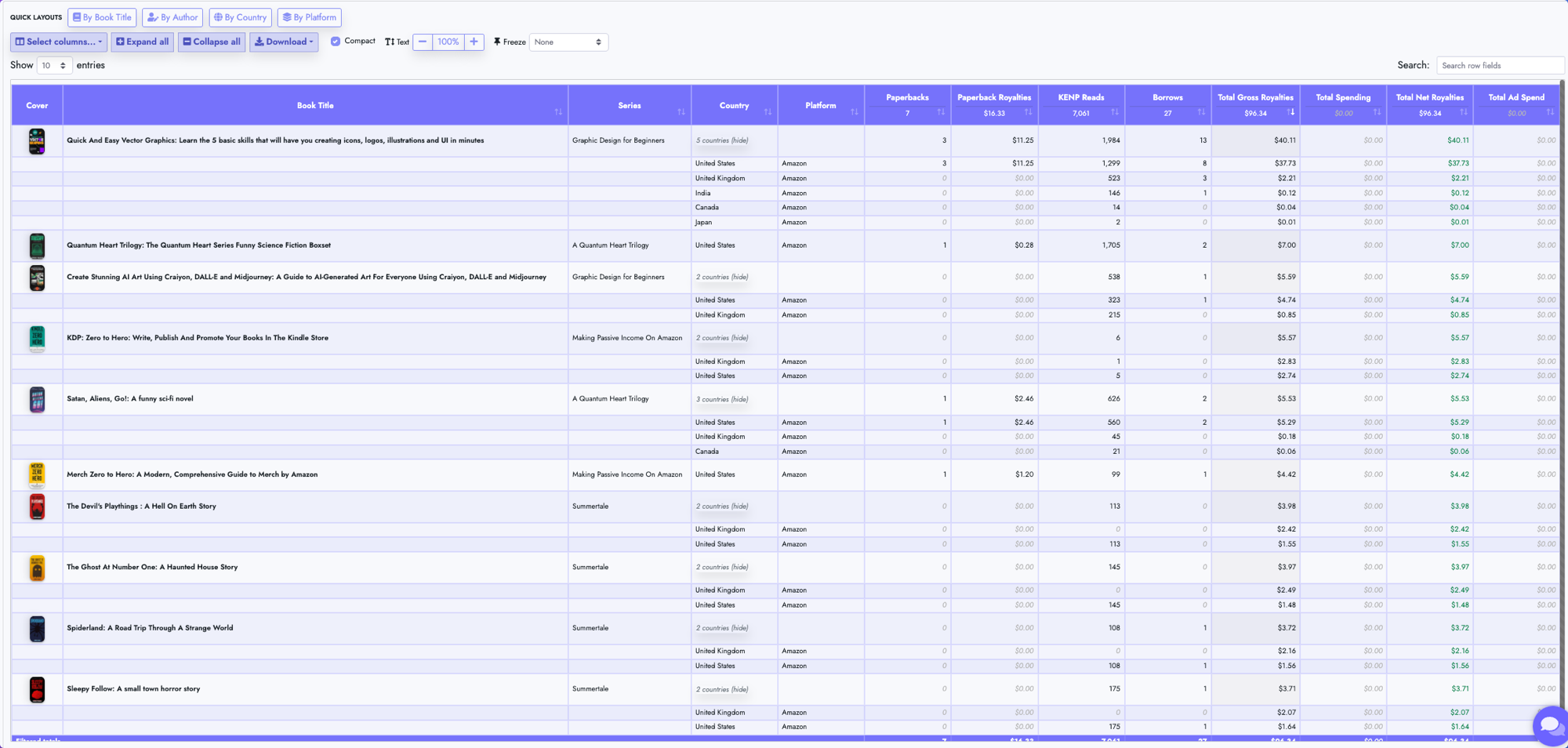This screenshot has width=1568, height=748.
Task: Hide countries for Create Stunning AI Art
Action: [x=722, y=277]
